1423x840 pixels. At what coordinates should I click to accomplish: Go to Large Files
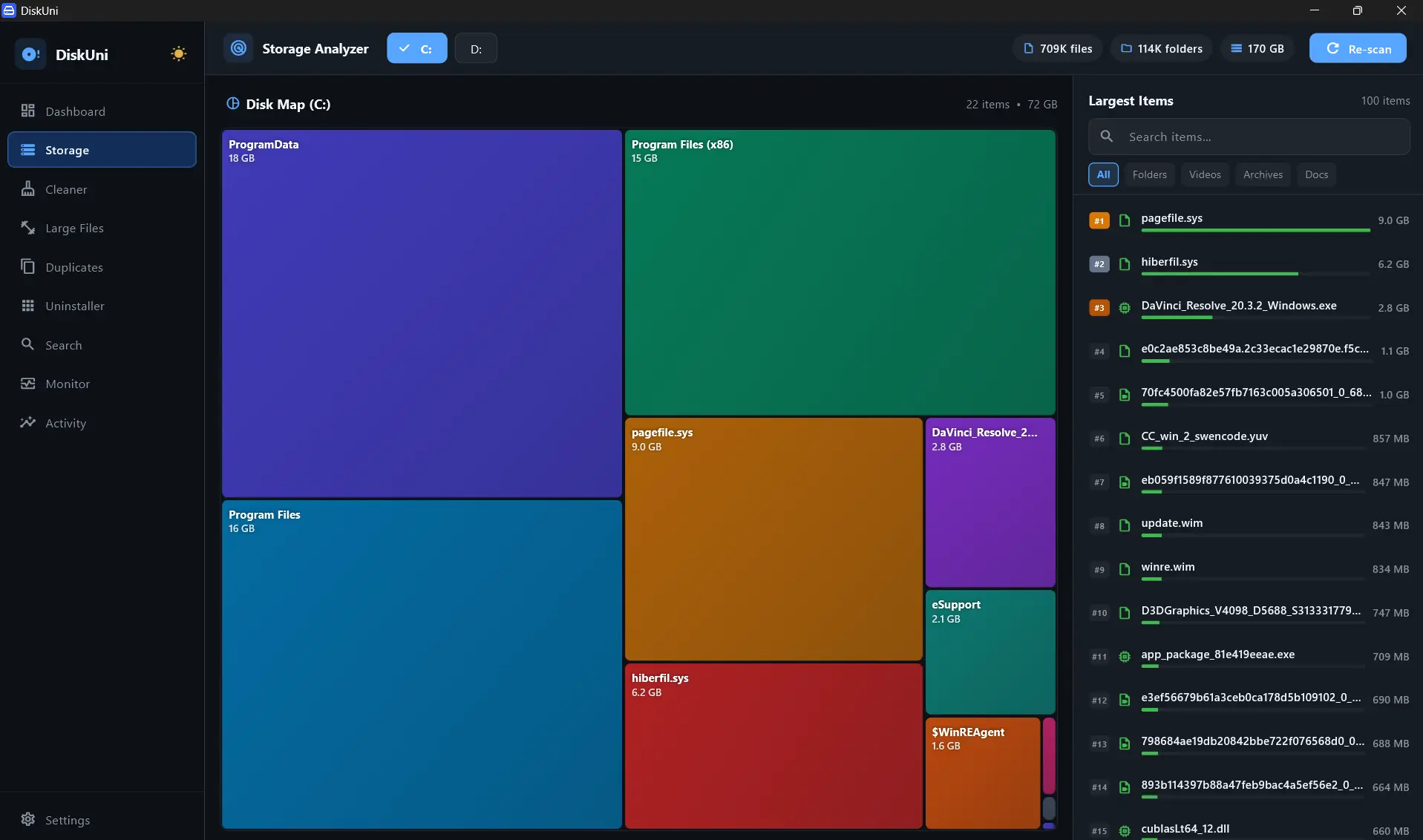point(102,228)
